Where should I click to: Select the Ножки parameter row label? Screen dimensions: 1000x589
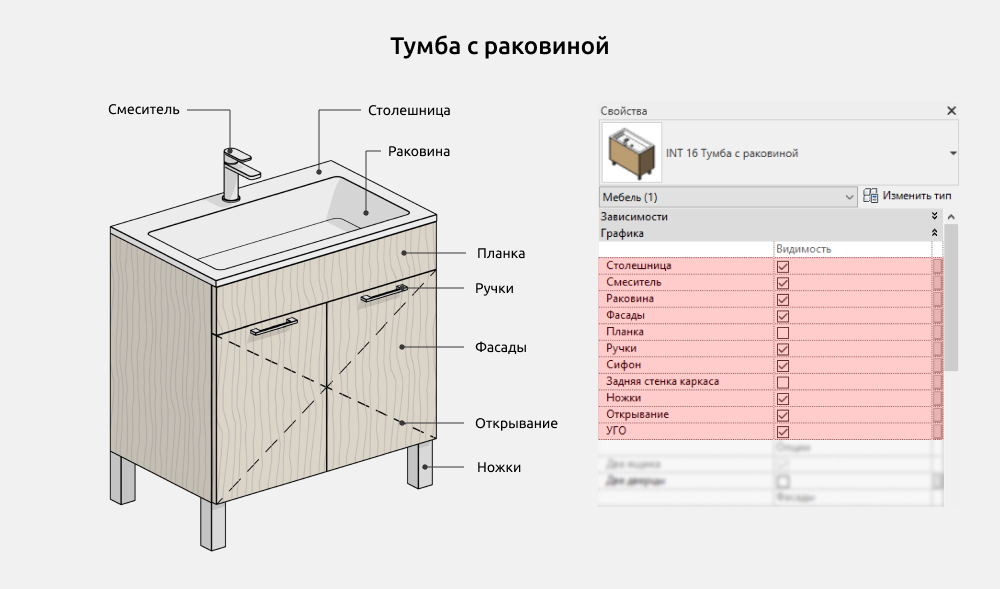pyautogui.click(x=623, y=398)
